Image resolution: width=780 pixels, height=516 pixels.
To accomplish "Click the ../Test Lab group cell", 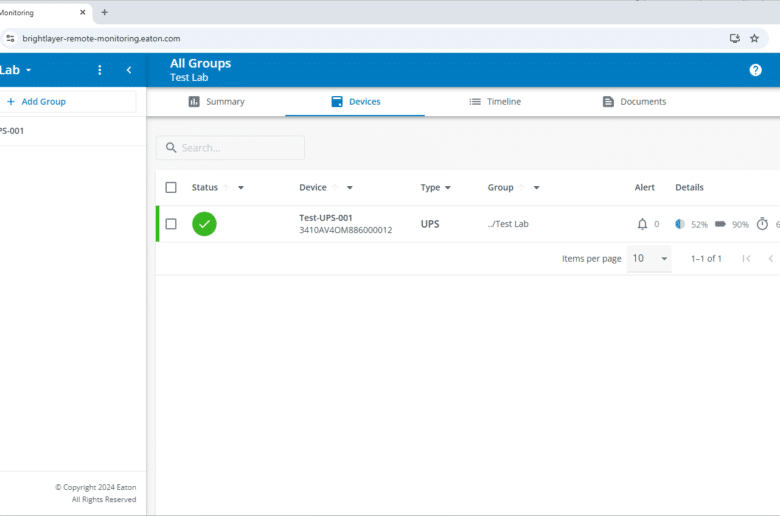I will point(508,224).
